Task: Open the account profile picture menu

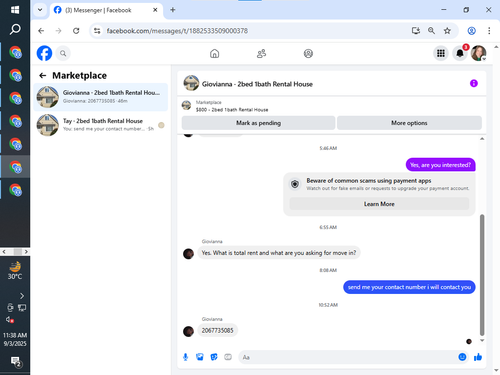Action: 479,53
